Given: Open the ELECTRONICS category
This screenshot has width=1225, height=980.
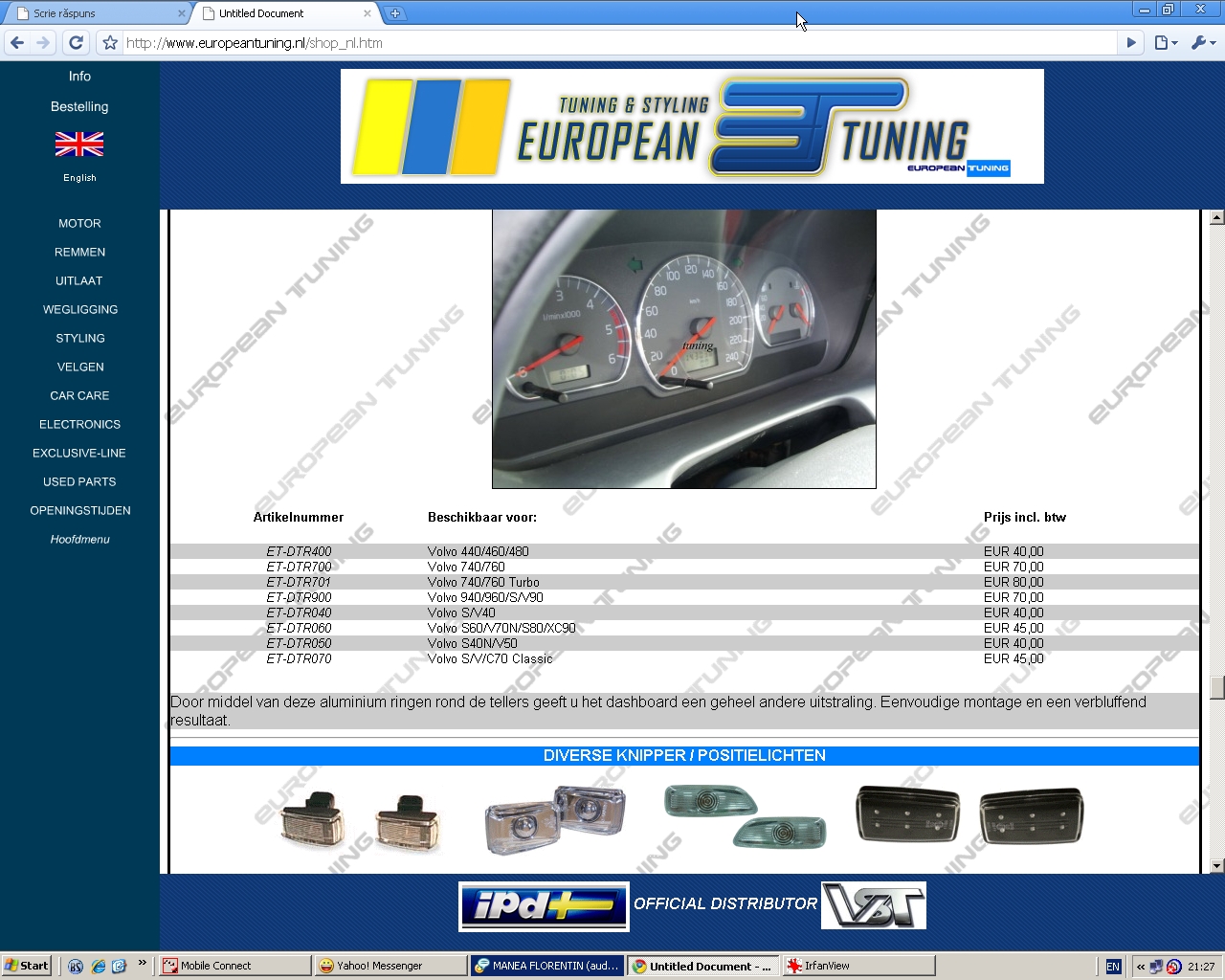Looking at the screenshot, I should pyautogui.click(x=80, y=425).
